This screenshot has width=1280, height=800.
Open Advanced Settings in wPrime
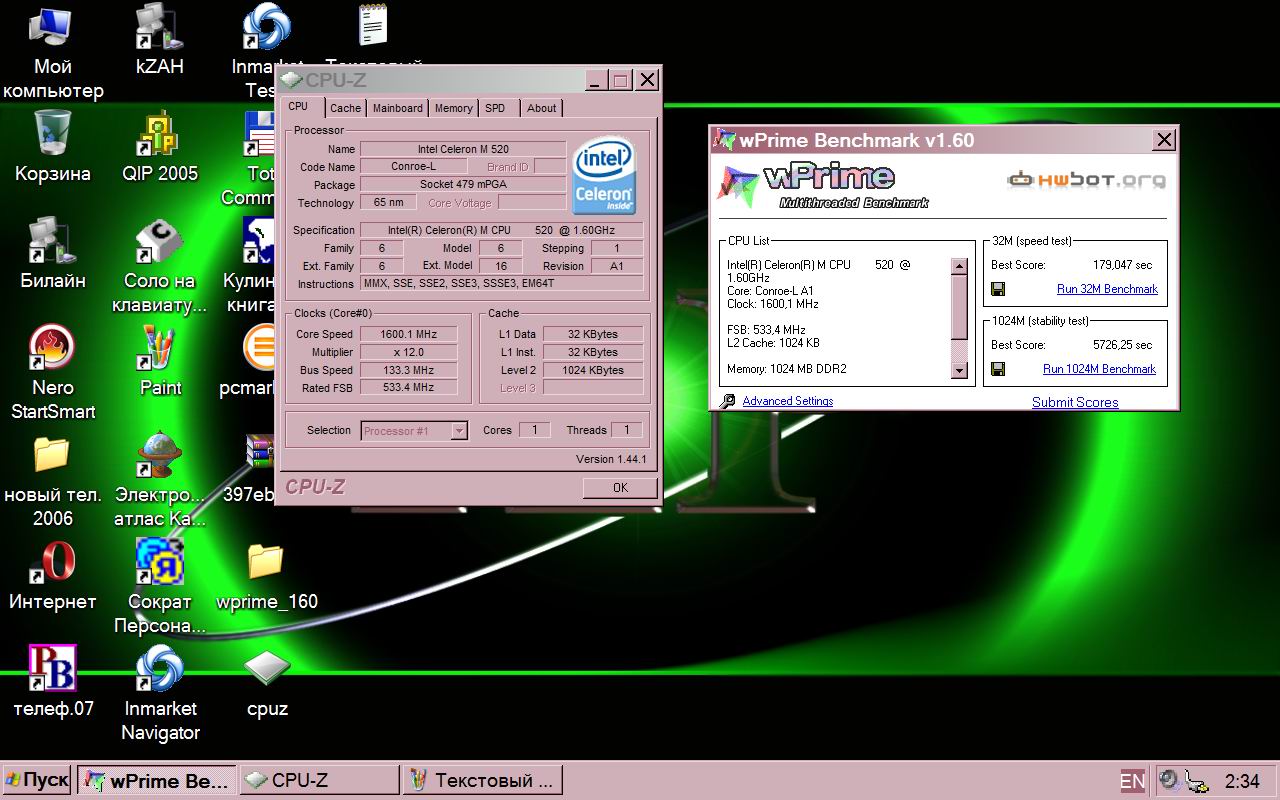(x=787, y=401)
